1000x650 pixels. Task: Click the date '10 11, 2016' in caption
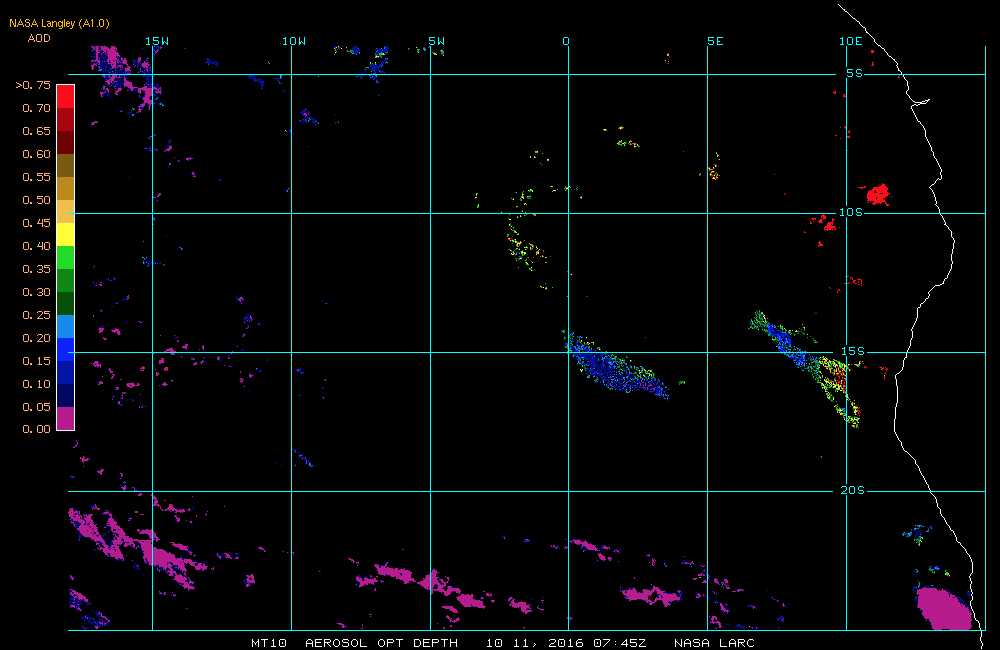click(x=534, y=643)
